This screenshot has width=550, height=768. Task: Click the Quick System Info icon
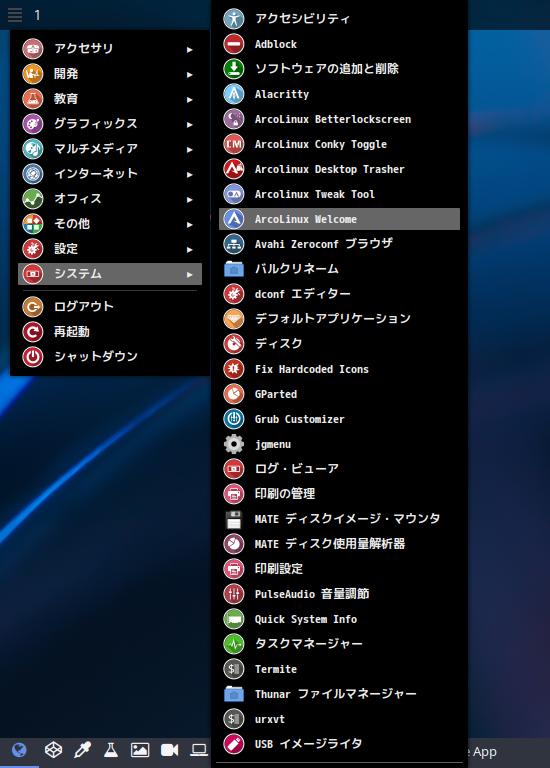click(234, 619)
